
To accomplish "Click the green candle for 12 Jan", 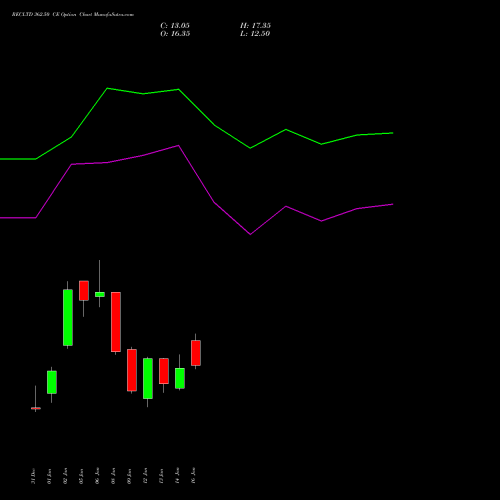I will [x=148, y=378].
